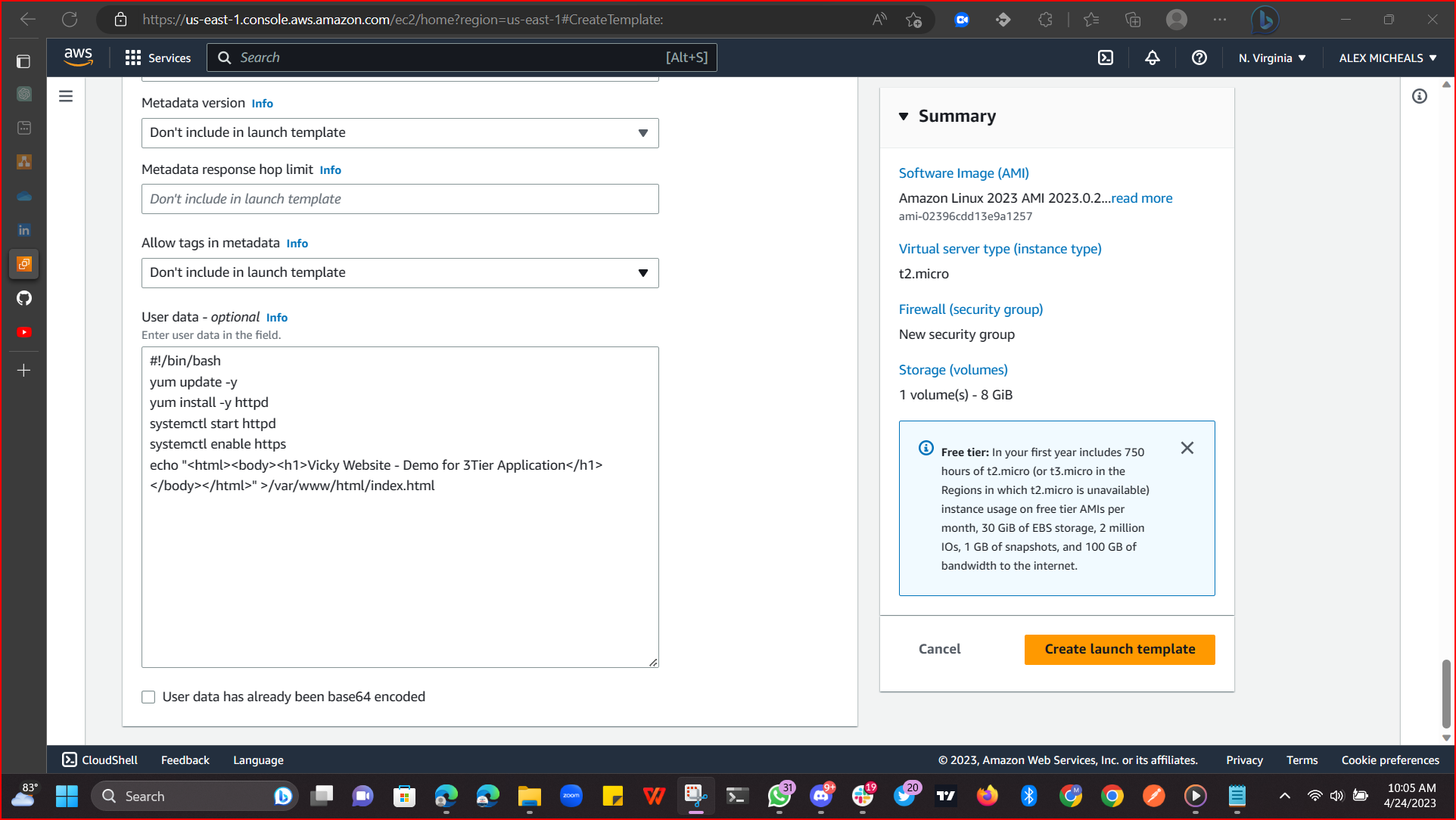This screenshot has width=1456, height=820.
Task: Open the AWS help question mark icon
Action: coord(1199,57)
